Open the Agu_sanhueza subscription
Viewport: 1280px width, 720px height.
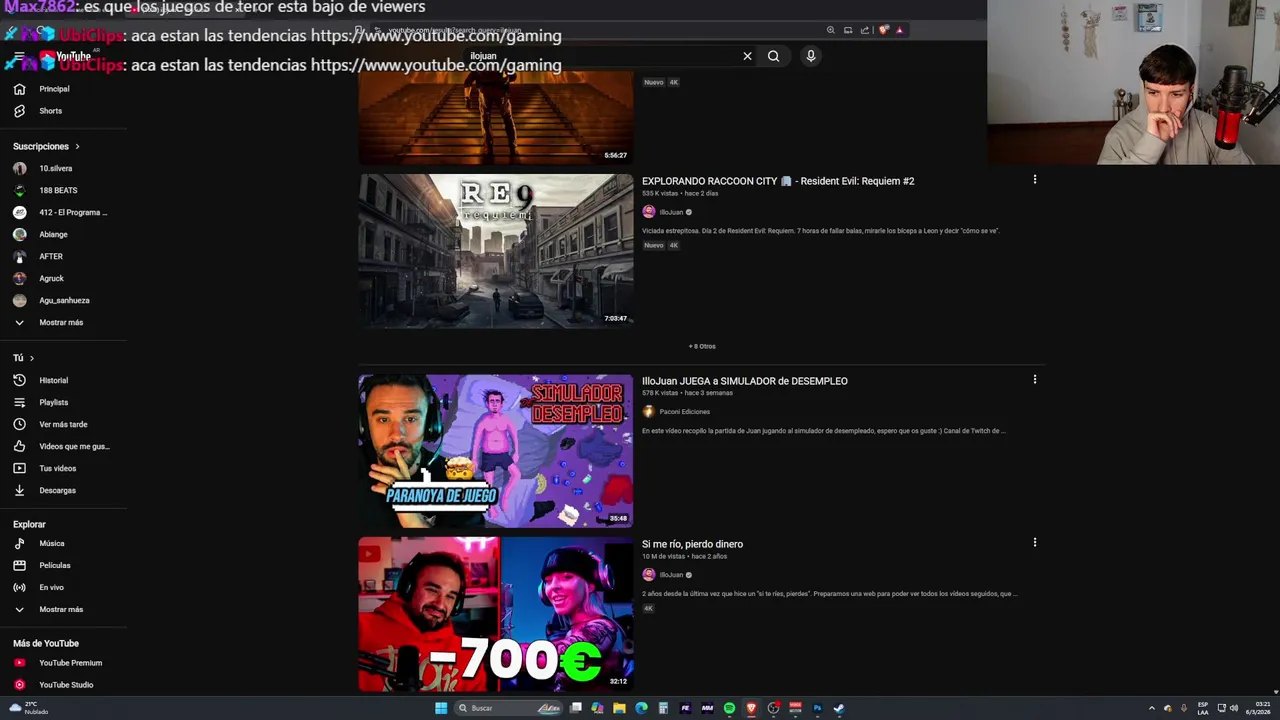pyautogui.click(x=64, y=300)
